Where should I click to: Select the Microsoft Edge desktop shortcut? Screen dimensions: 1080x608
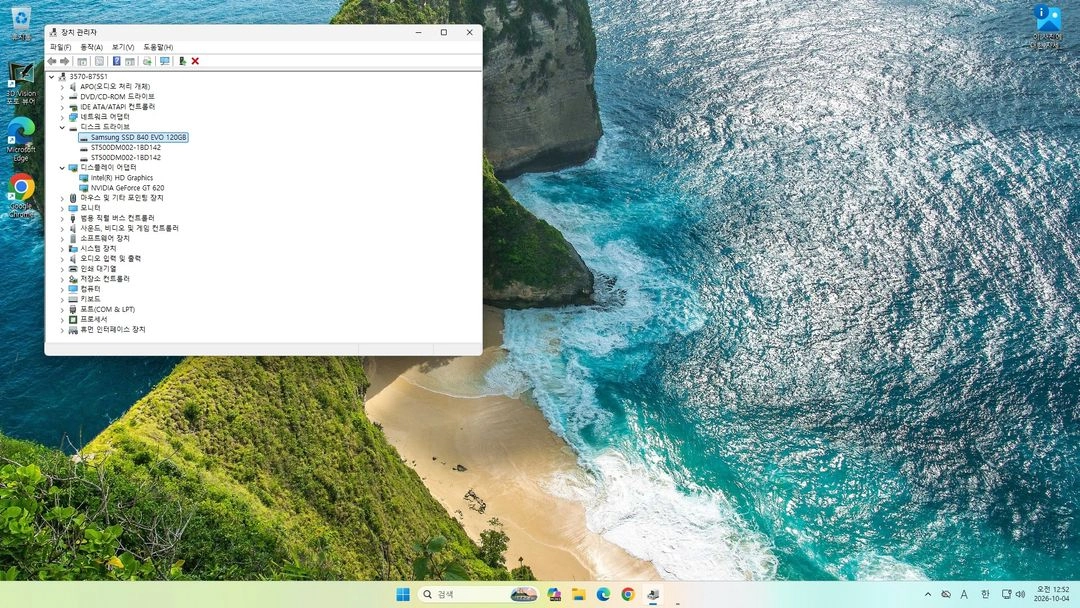click(x=21, y=139)
